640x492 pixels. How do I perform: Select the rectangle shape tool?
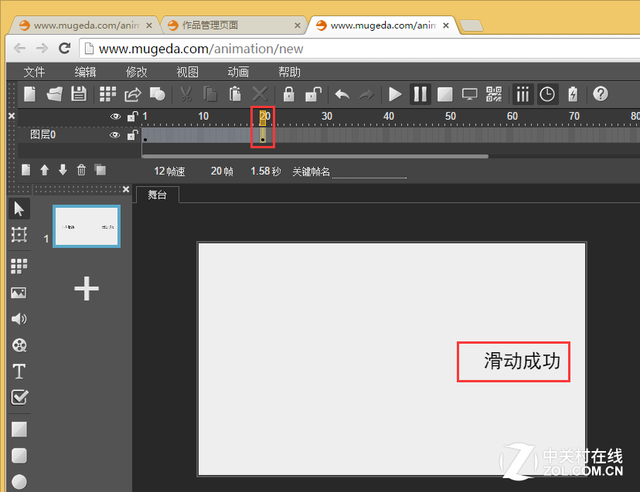tap(19, 429)
